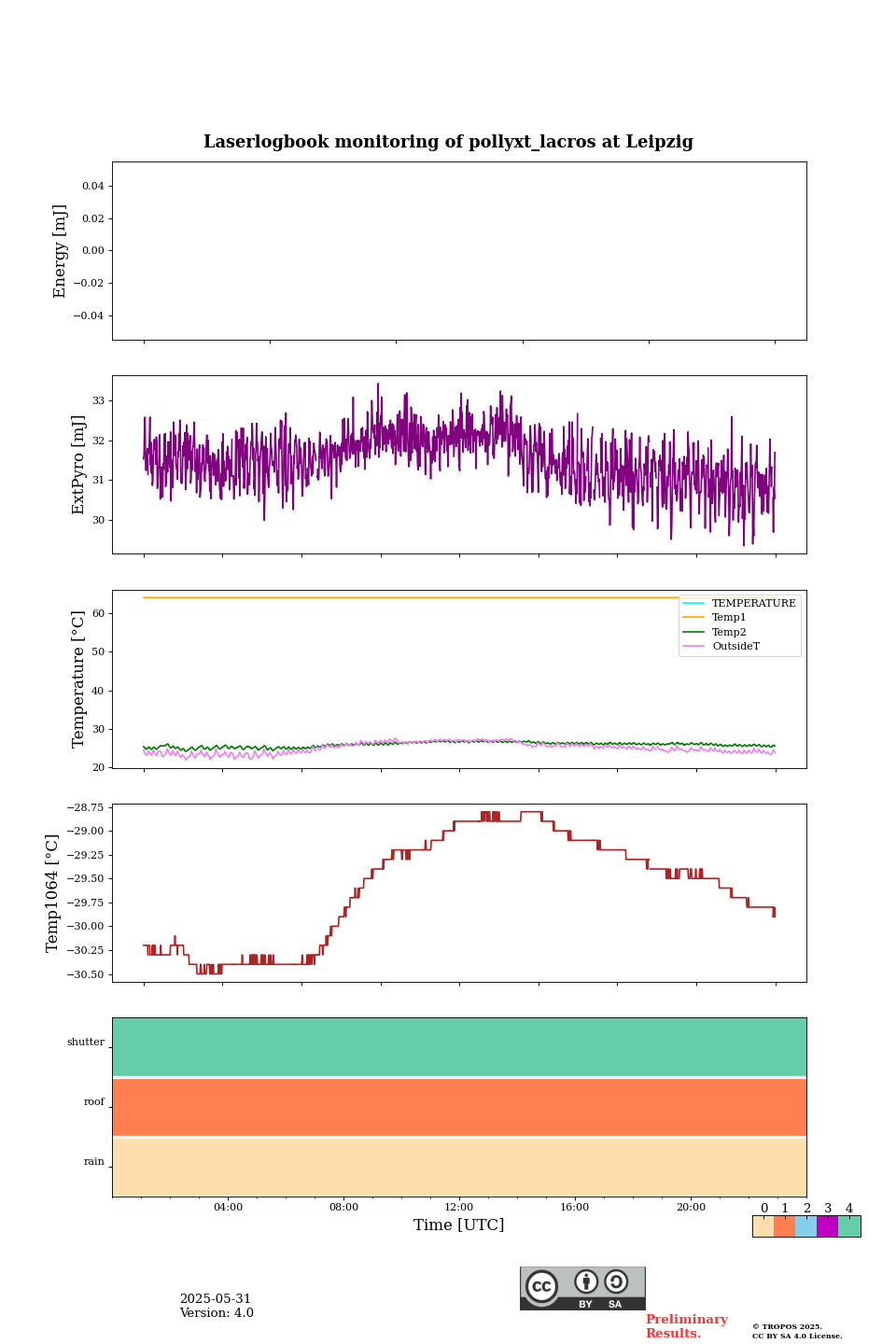Click the Temp1 legend entry
896x1344 pixels.
(715, 618)
